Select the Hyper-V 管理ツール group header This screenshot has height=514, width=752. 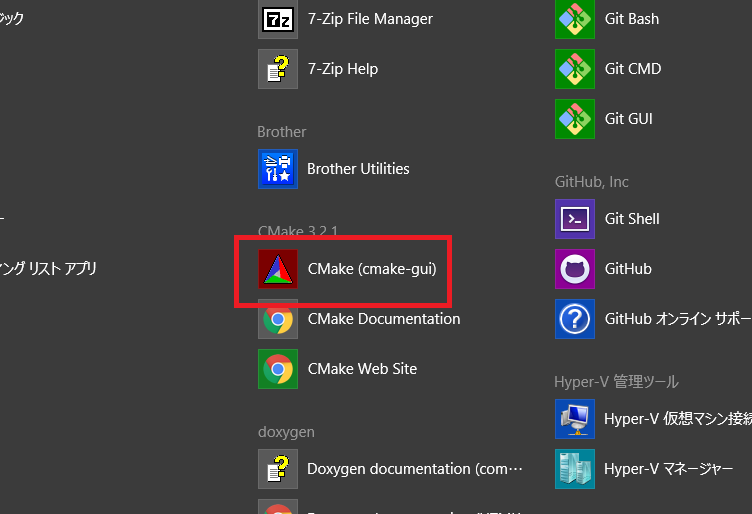click(x=616, y=382)
